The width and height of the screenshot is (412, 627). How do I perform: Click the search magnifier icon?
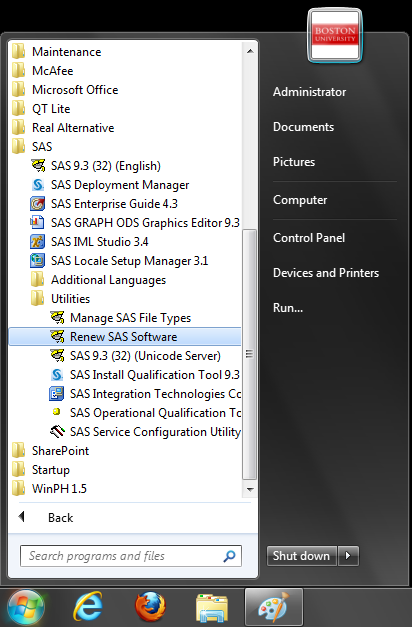click(230, 556)
